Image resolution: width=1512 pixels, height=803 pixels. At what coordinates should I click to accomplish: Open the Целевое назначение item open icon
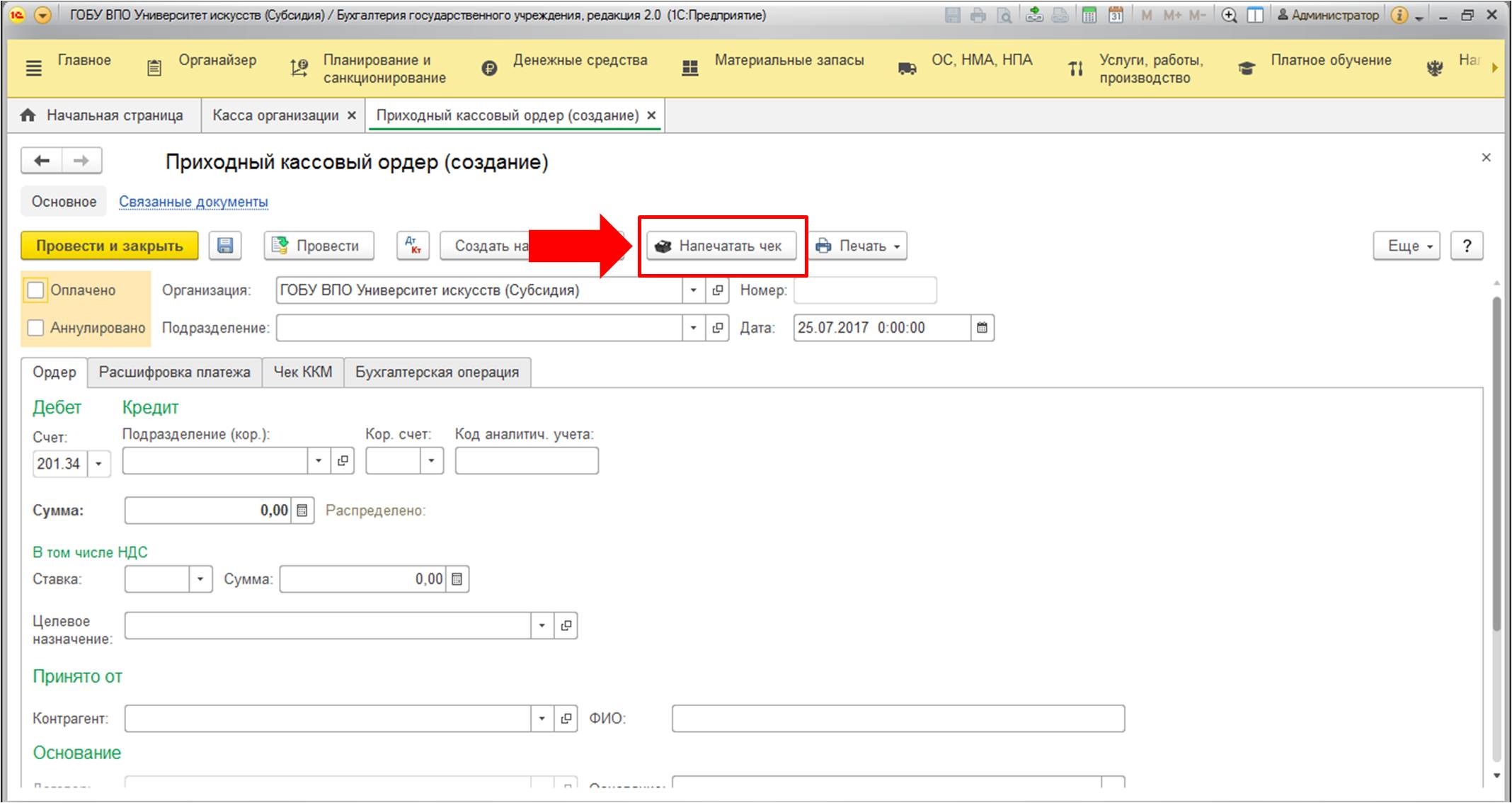point(566,626)
